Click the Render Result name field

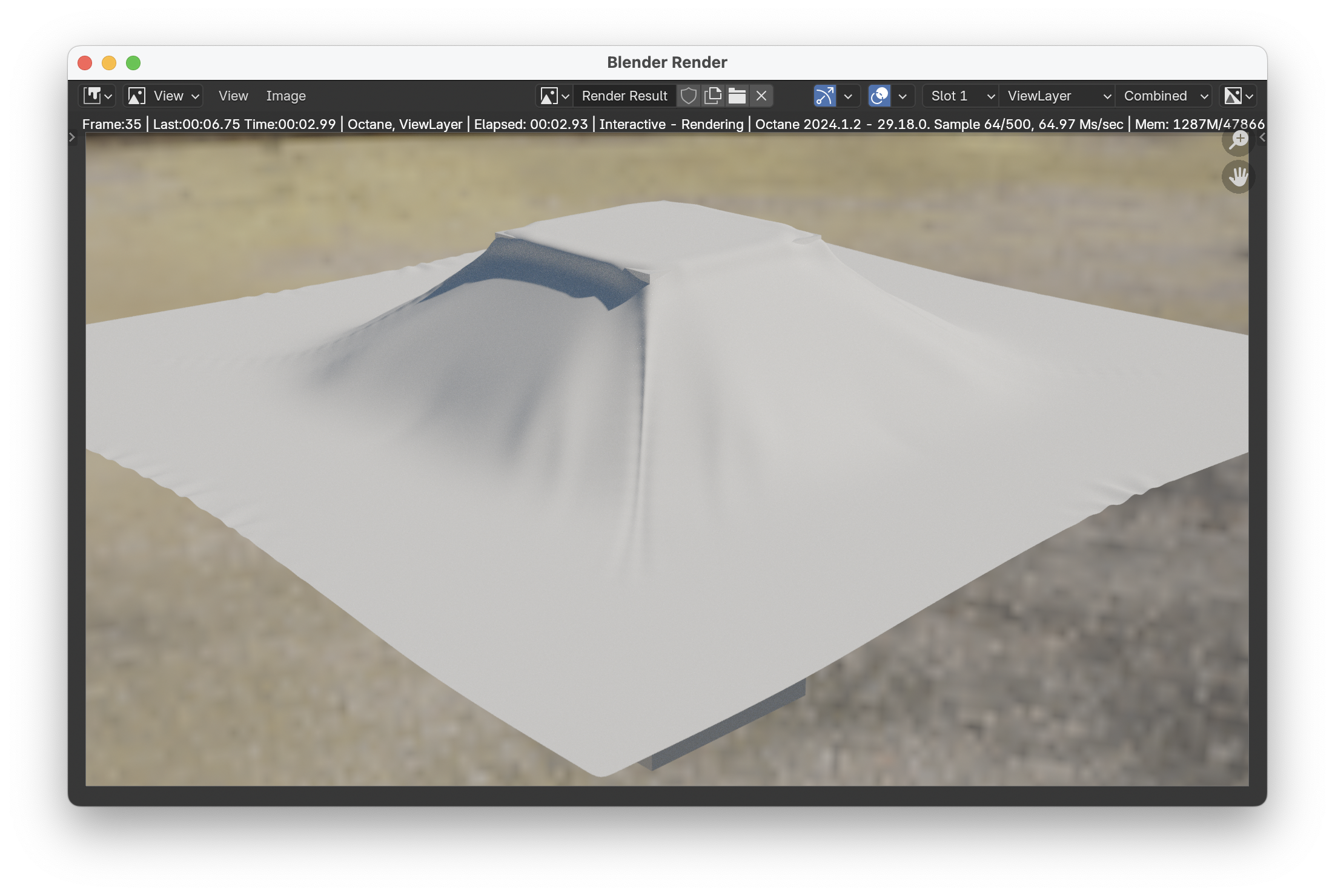click(x=624, y=96)
